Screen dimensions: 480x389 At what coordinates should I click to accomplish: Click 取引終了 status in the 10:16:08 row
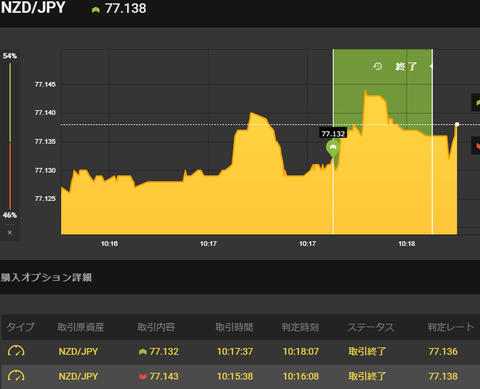[x=367, y=376]
